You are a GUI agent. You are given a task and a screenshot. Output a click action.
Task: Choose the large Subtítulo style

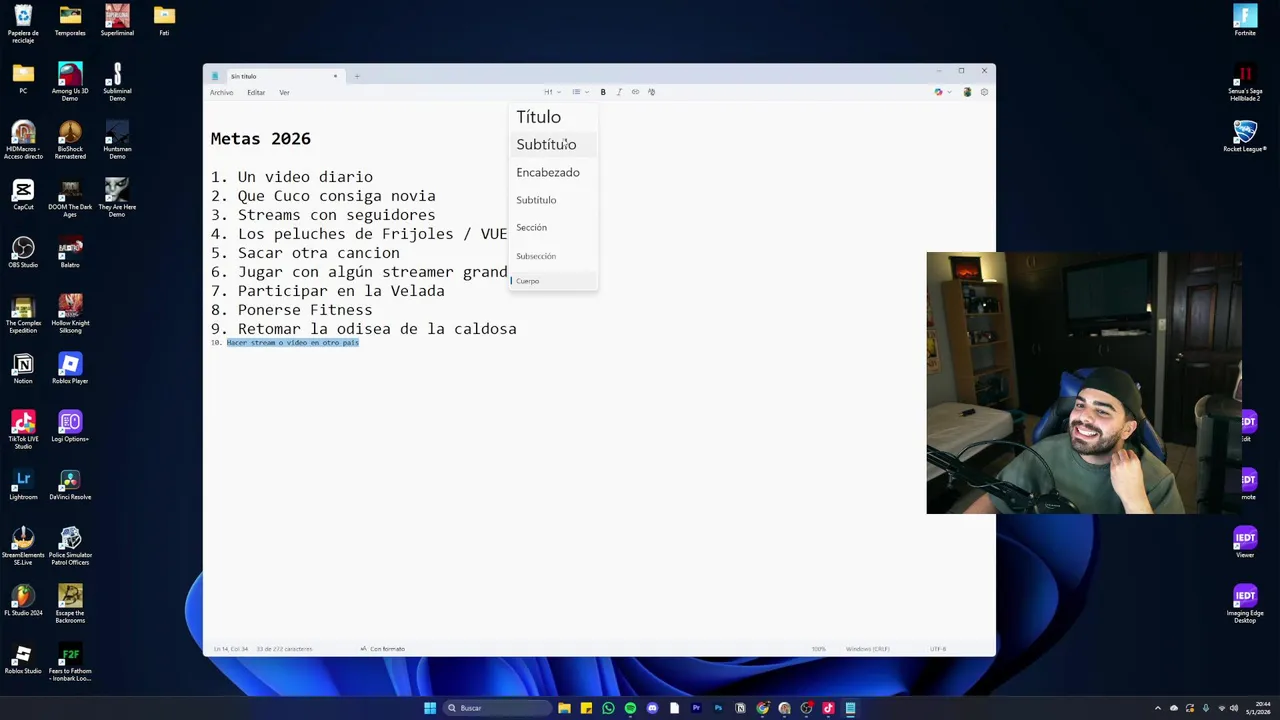(x=553, y=145)
